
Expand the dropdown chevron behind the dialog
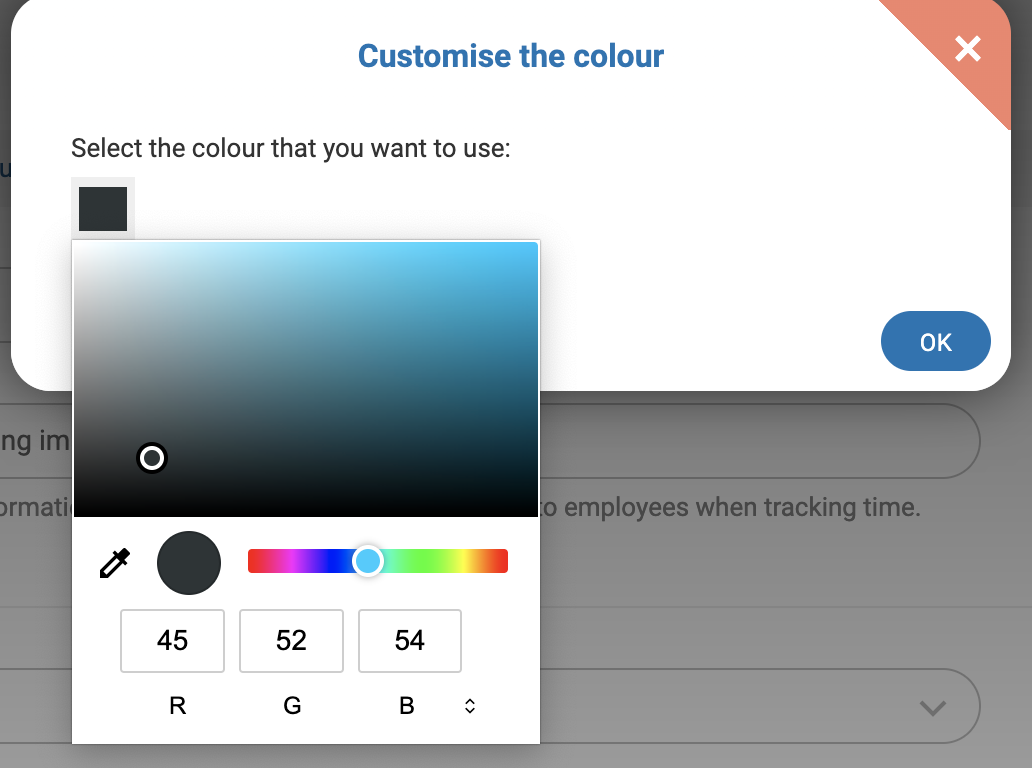click(932, 708)
